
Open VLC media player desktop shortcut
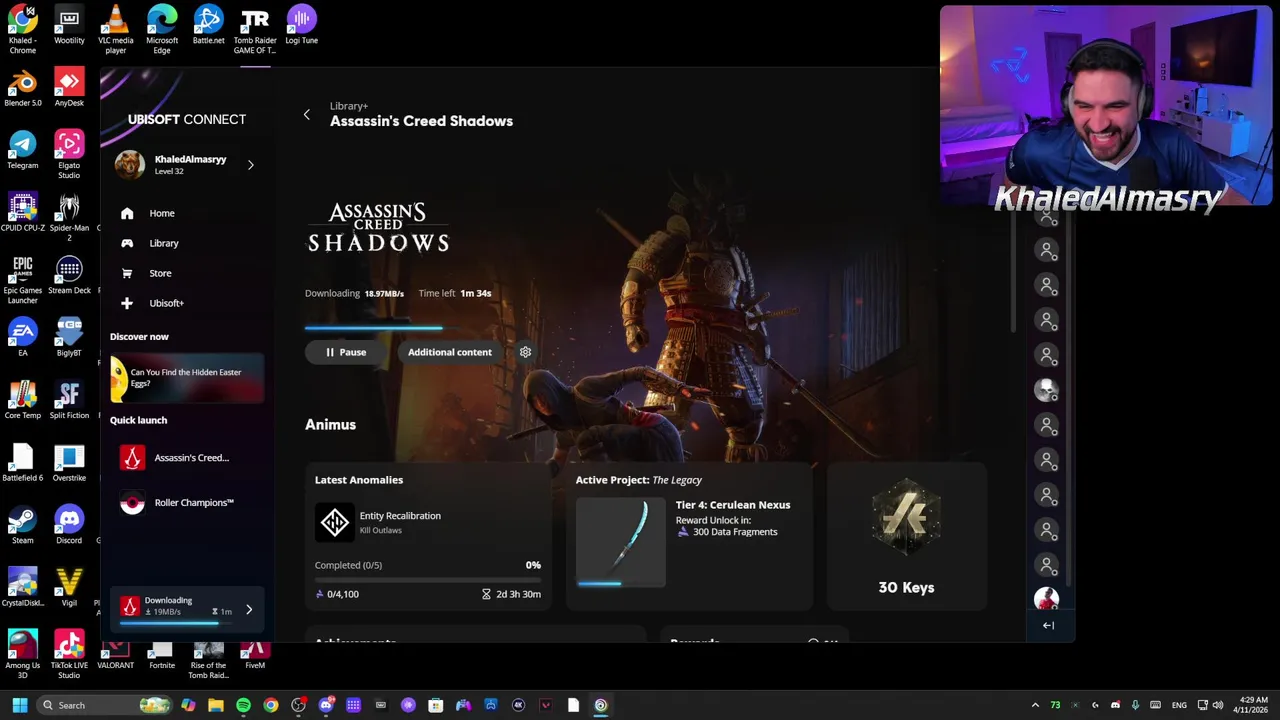(116, 30)
